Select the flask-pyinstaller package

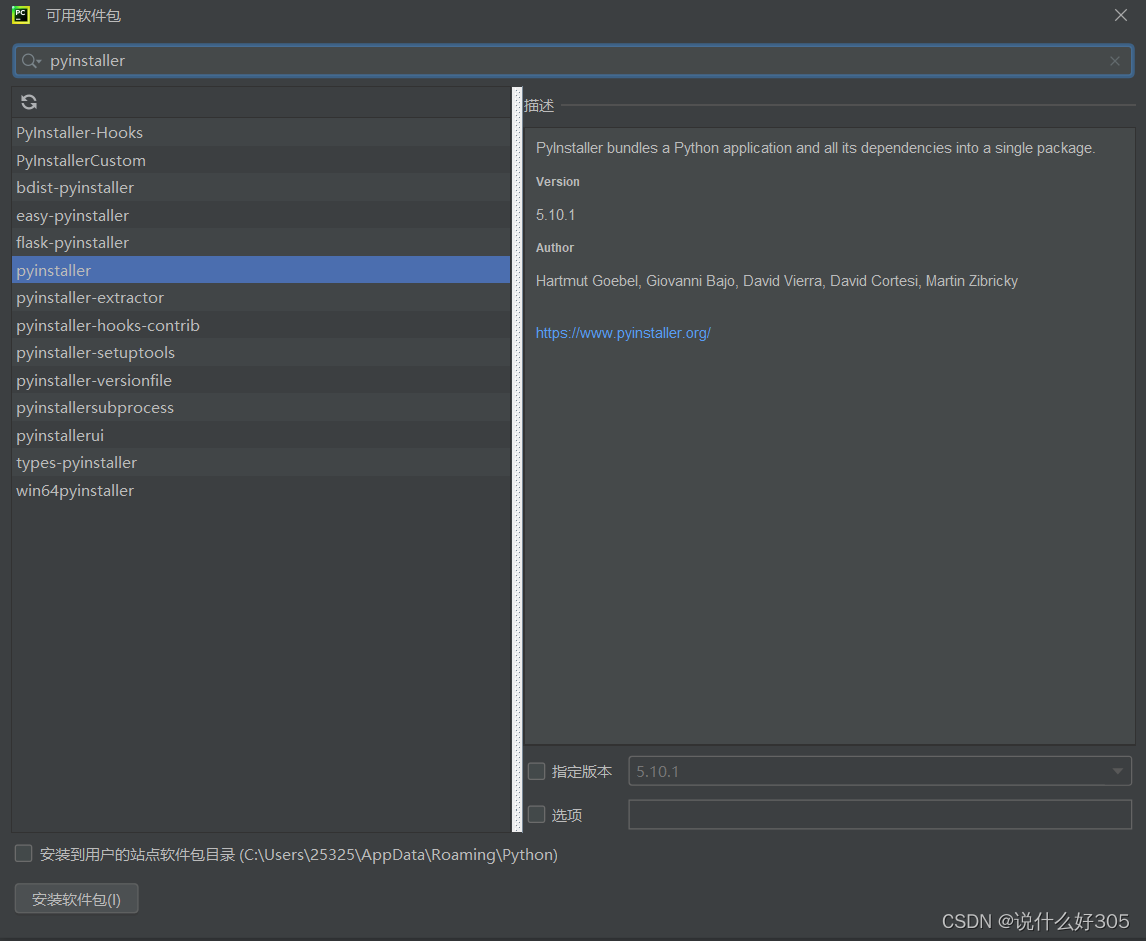pos(72,242)
